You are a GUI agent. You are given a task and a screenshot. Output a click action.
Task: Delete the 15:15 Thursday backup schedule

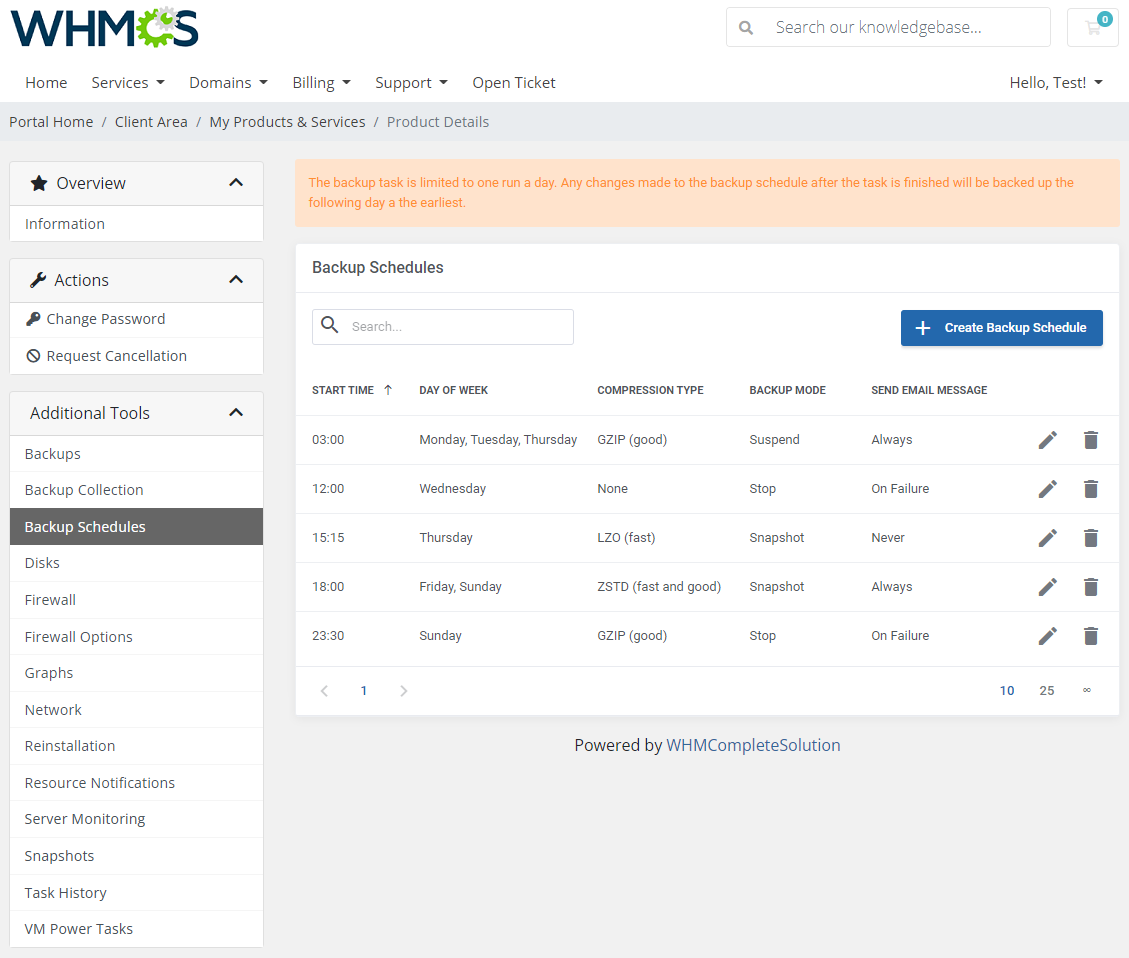point(1091,538)
